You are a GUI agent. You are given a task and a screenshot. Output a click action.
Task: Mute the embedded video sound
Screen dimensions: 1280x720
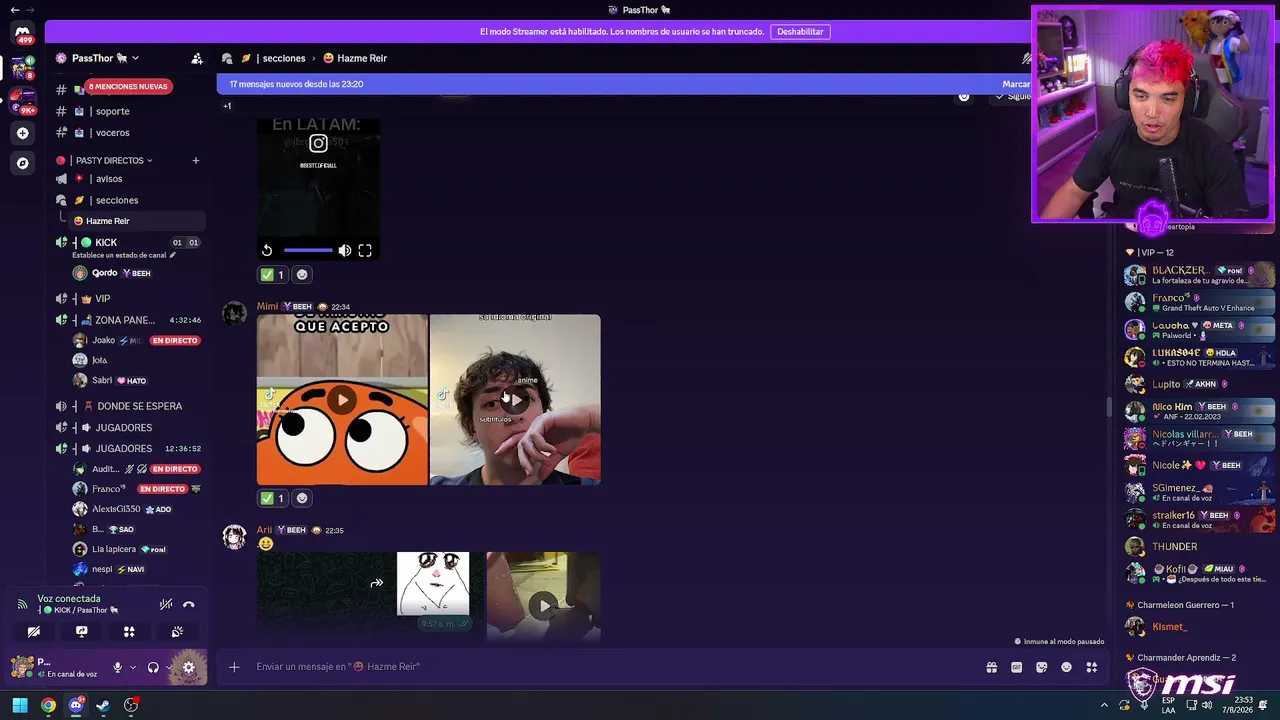pos(344,251)
